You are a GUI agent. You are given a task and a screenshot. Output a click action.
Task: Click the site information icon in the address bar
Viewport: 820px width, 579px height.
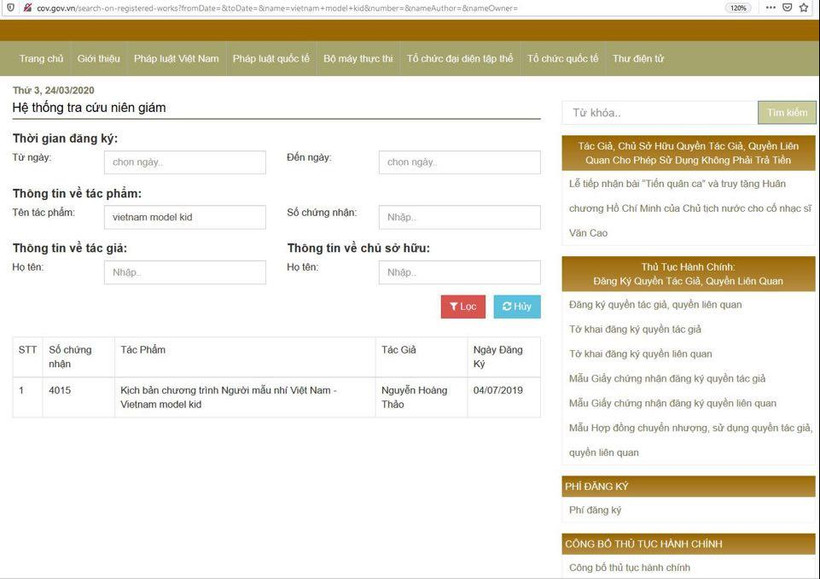tap(10, 8)
